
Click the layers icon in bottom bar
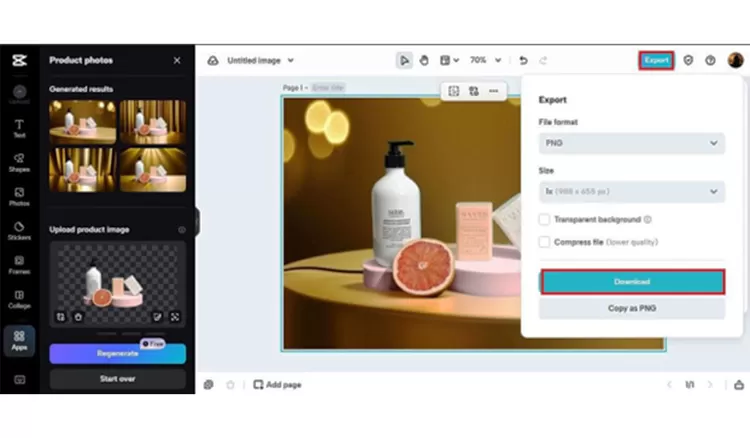(x=209, y=384)
